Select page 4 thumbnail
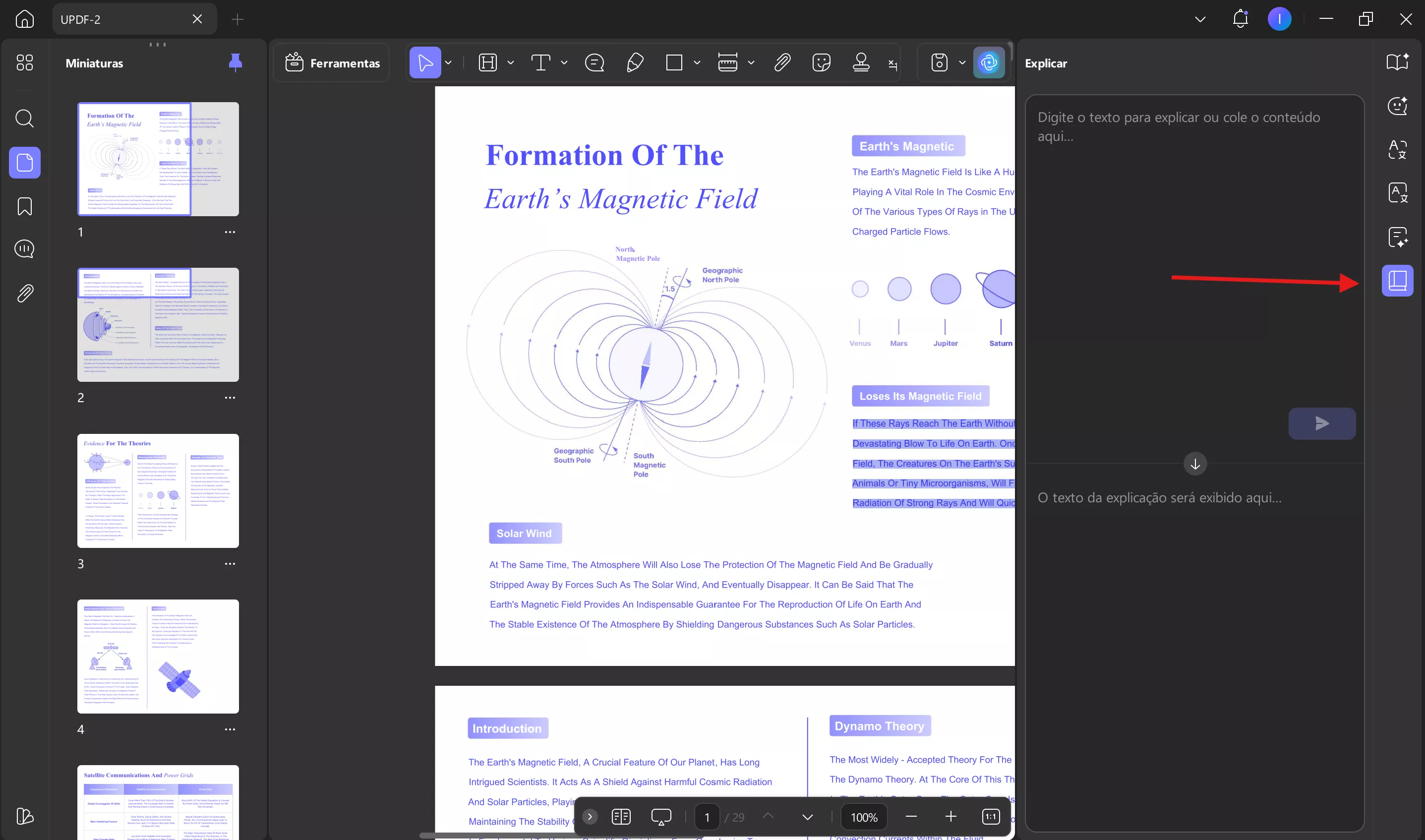The image size is (1425, 840). click(158, 657)
